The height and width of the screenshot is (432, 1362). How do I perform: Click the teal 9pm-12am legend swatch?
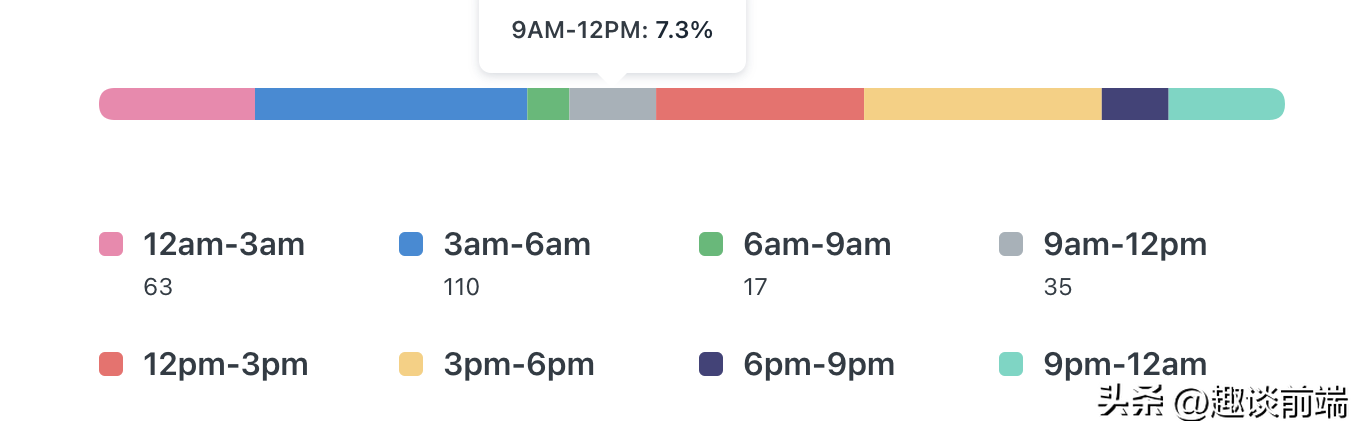tap(1011, 364)
